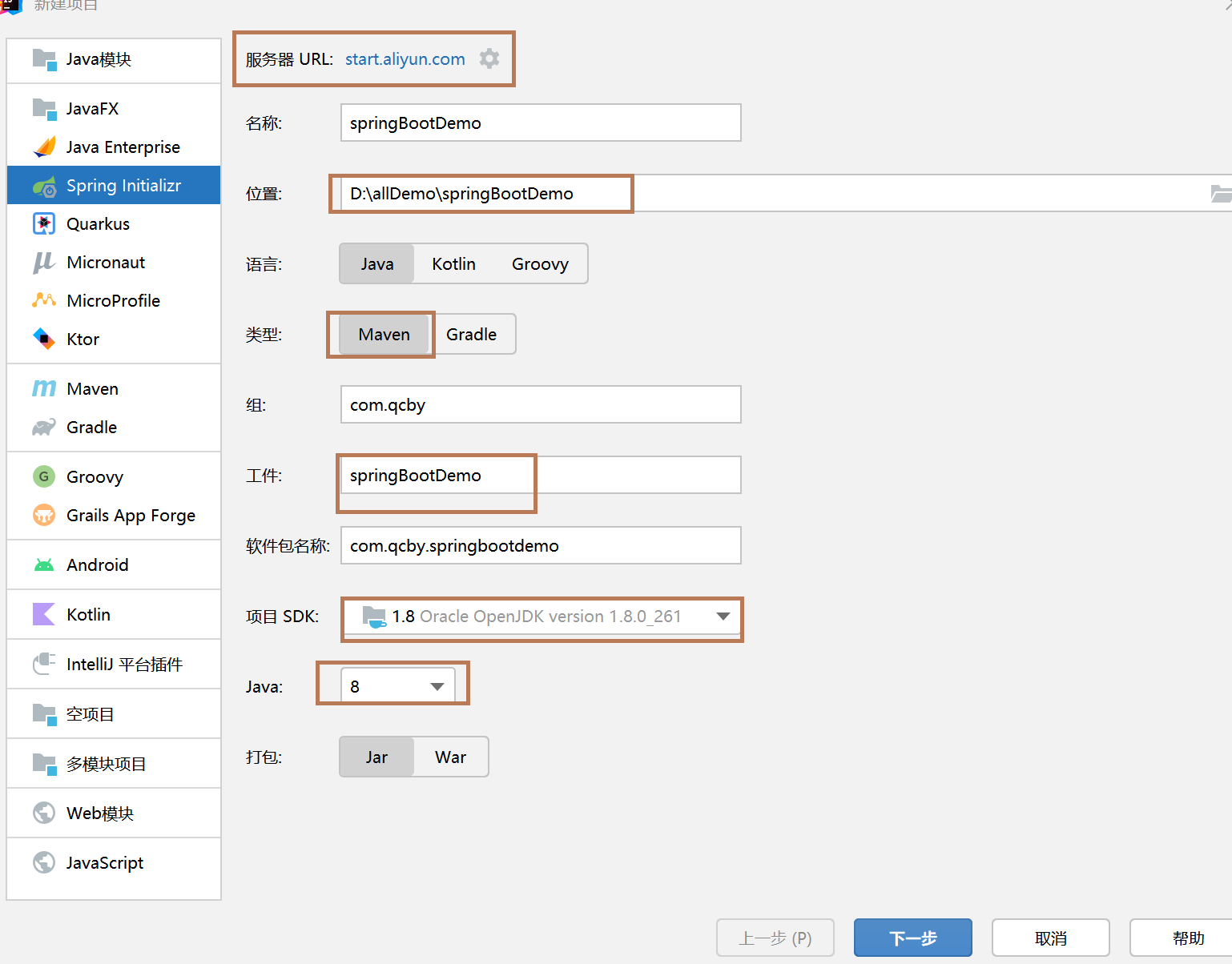Select Jar packaging

(377, 757)
